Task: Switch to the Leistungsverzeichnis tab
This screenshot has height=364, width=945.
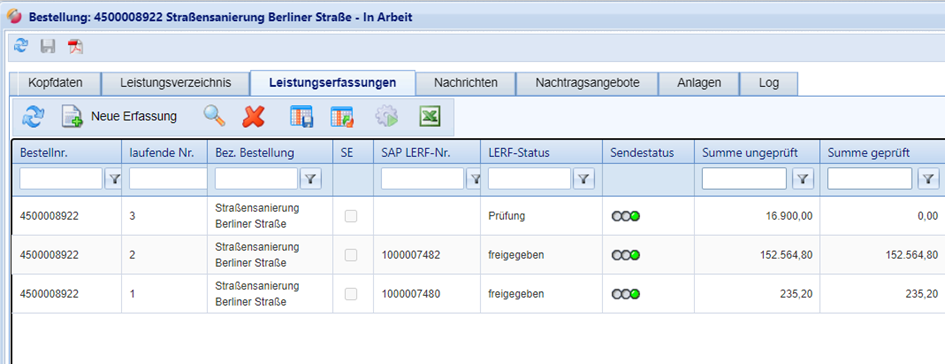Action: click(175, 83)
